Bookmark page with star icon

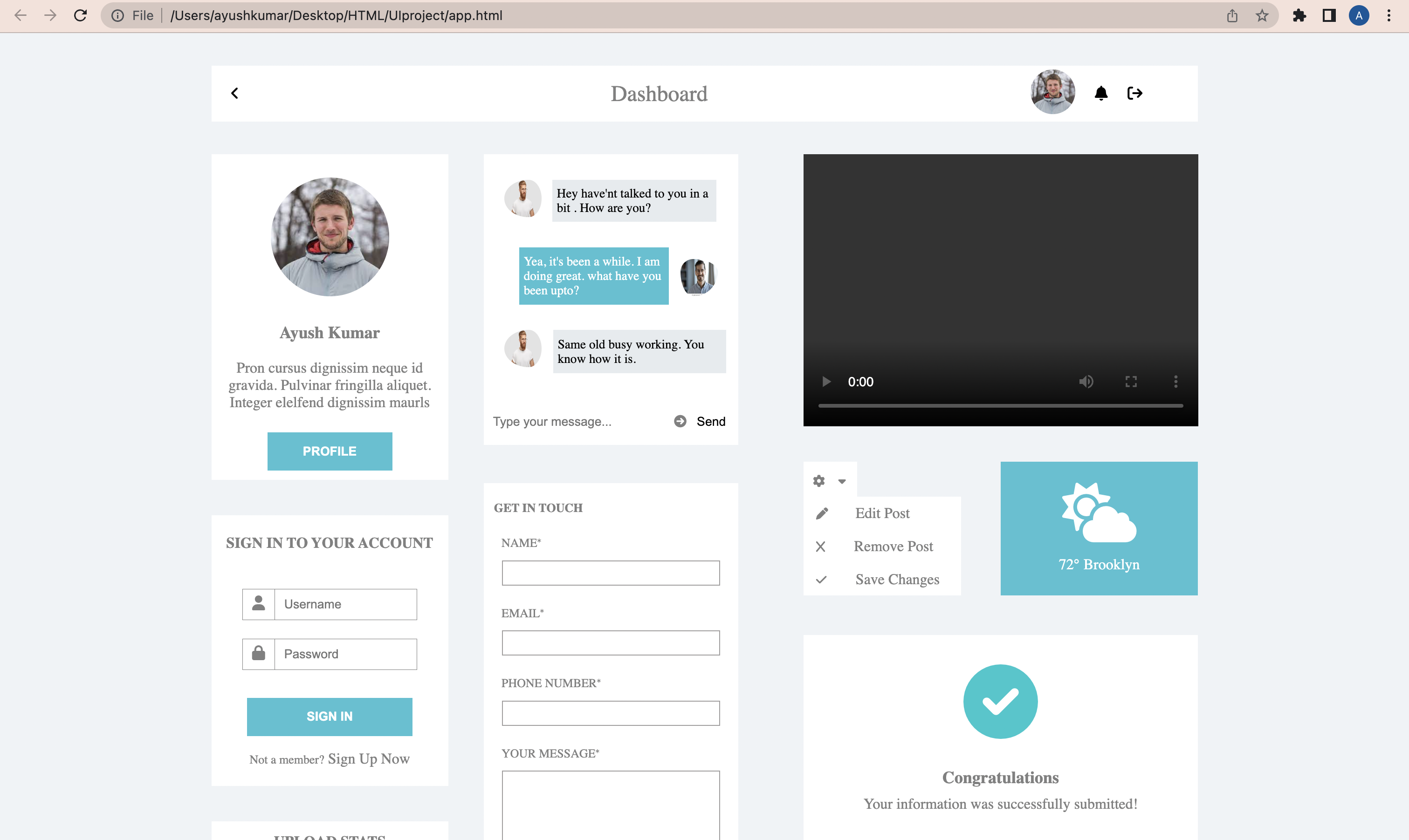coord(1262,15)
